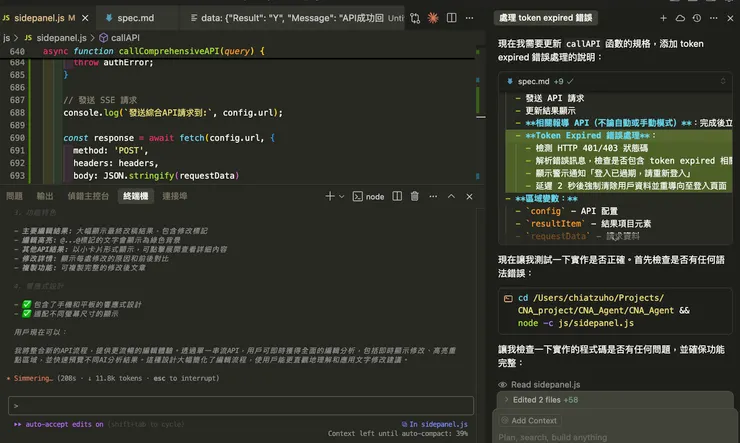740x443 pixels.
Task: Open spec.md from the diff card header
Action: coord(533,81)
